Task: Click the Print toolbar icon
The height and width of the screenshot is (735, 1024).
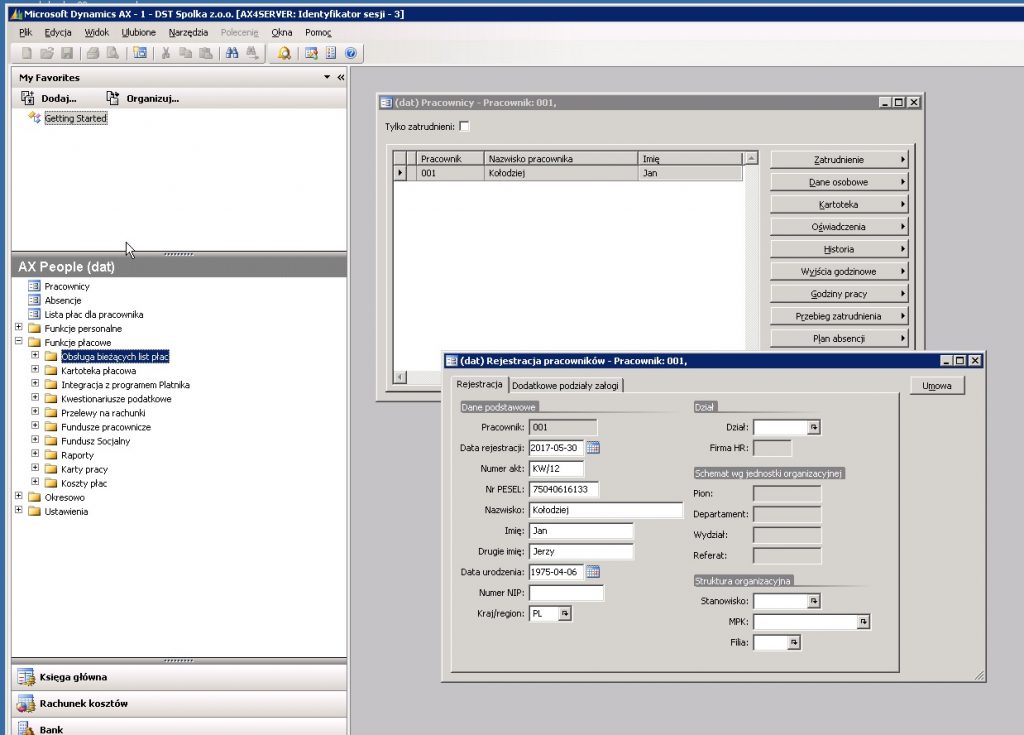Action: [93, 53]
